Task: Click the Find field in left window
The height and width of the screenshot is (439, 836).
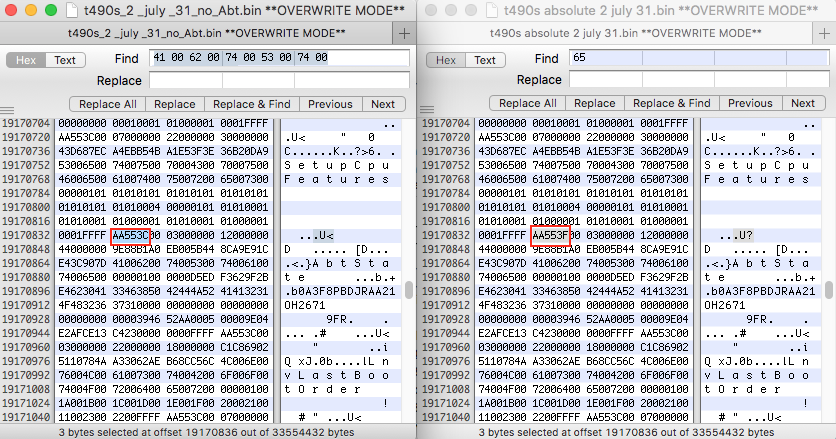Action: click(x=279, y=58)
